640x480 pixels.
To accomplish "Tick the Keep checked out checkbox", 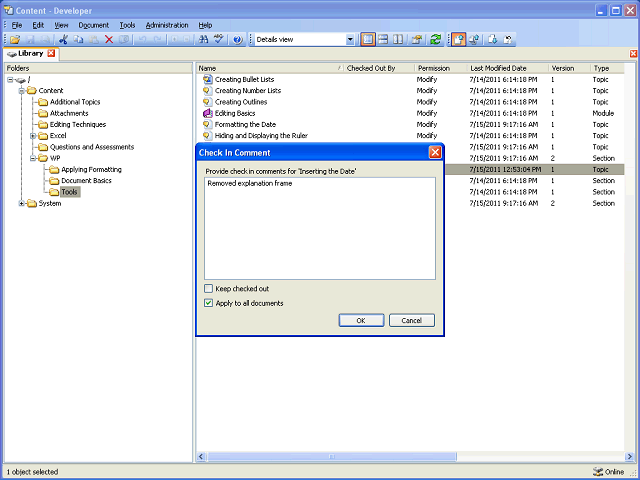I will point(209,289).
